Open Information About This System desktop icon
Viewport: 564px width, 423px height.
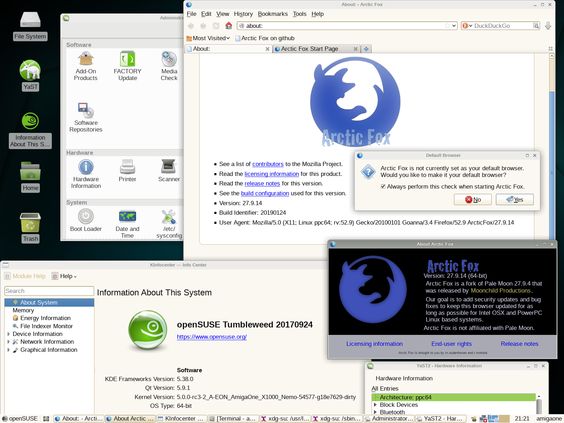(x=30, y=130)
